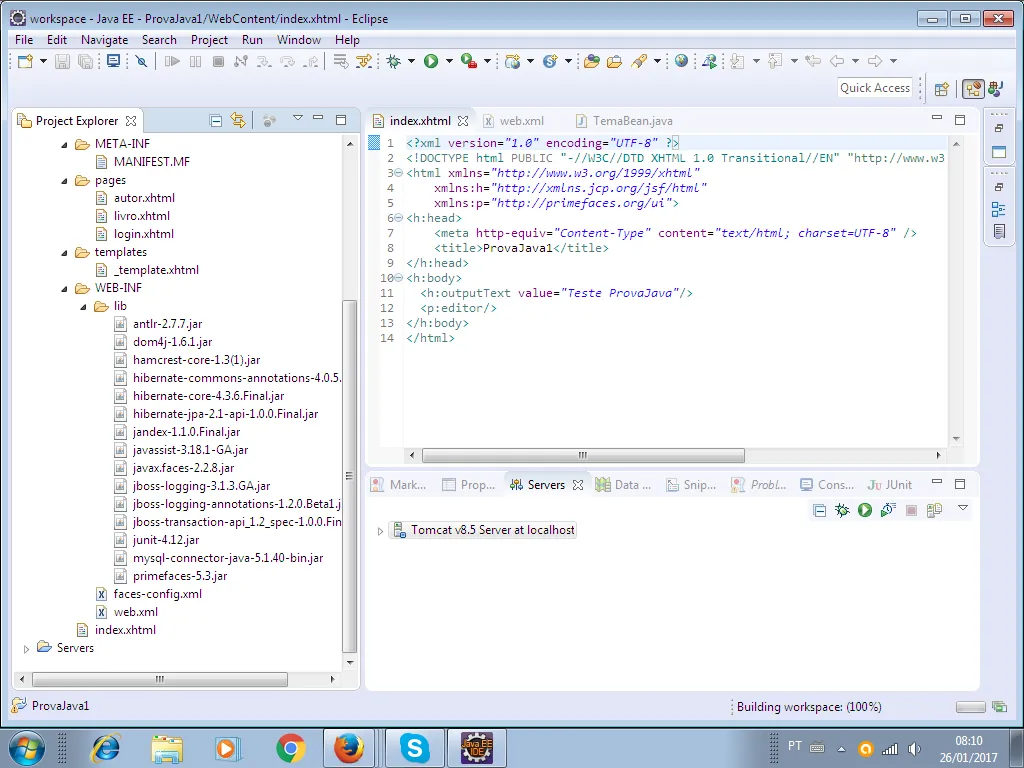Expand the Servers project folder

pyautogui.click(x=27, y=649)
